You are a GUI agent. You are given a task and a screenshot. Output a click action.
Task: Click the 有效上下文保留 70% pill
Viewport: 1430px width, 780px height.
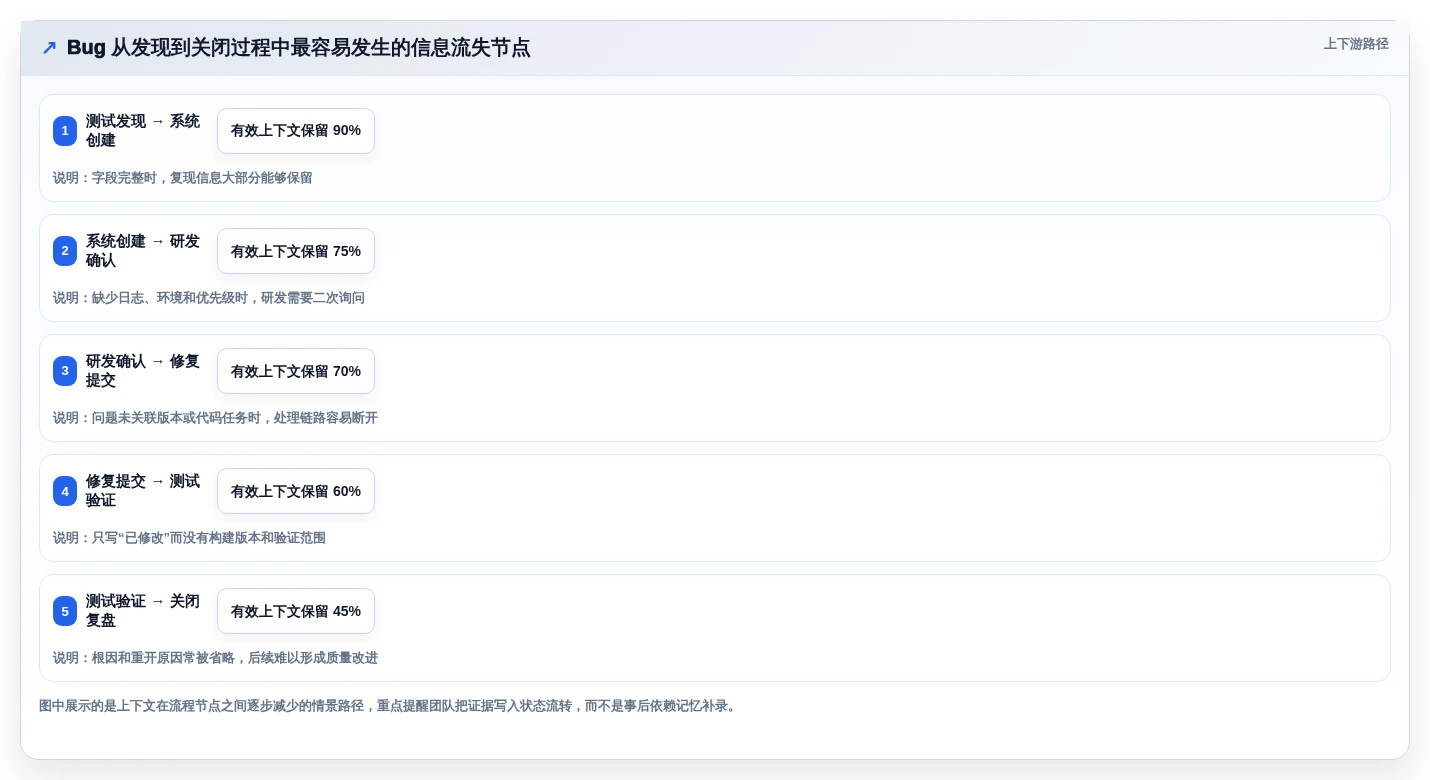[x=296, y=371]
